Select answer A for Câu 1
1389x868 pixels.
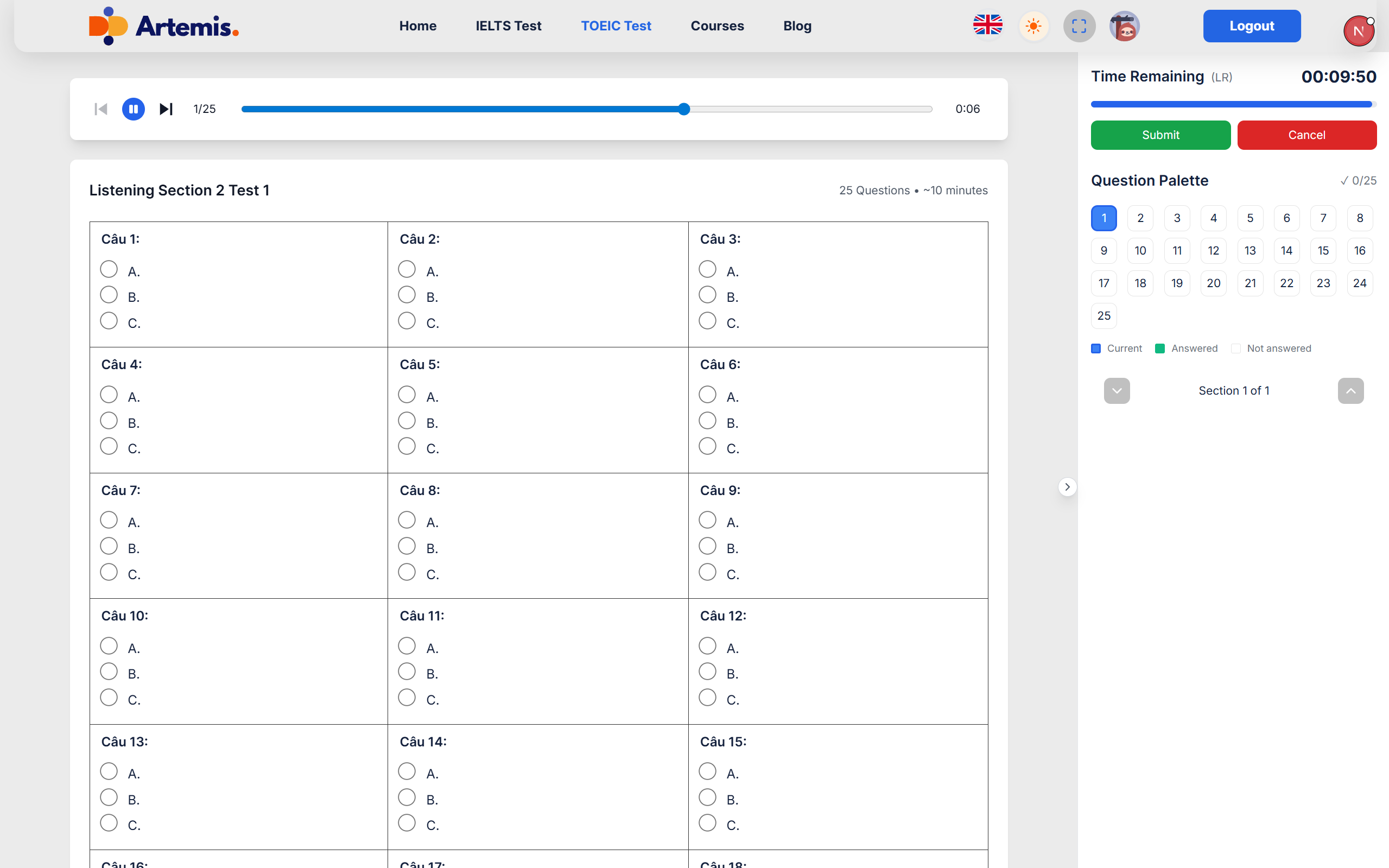[x=109, y=269]
